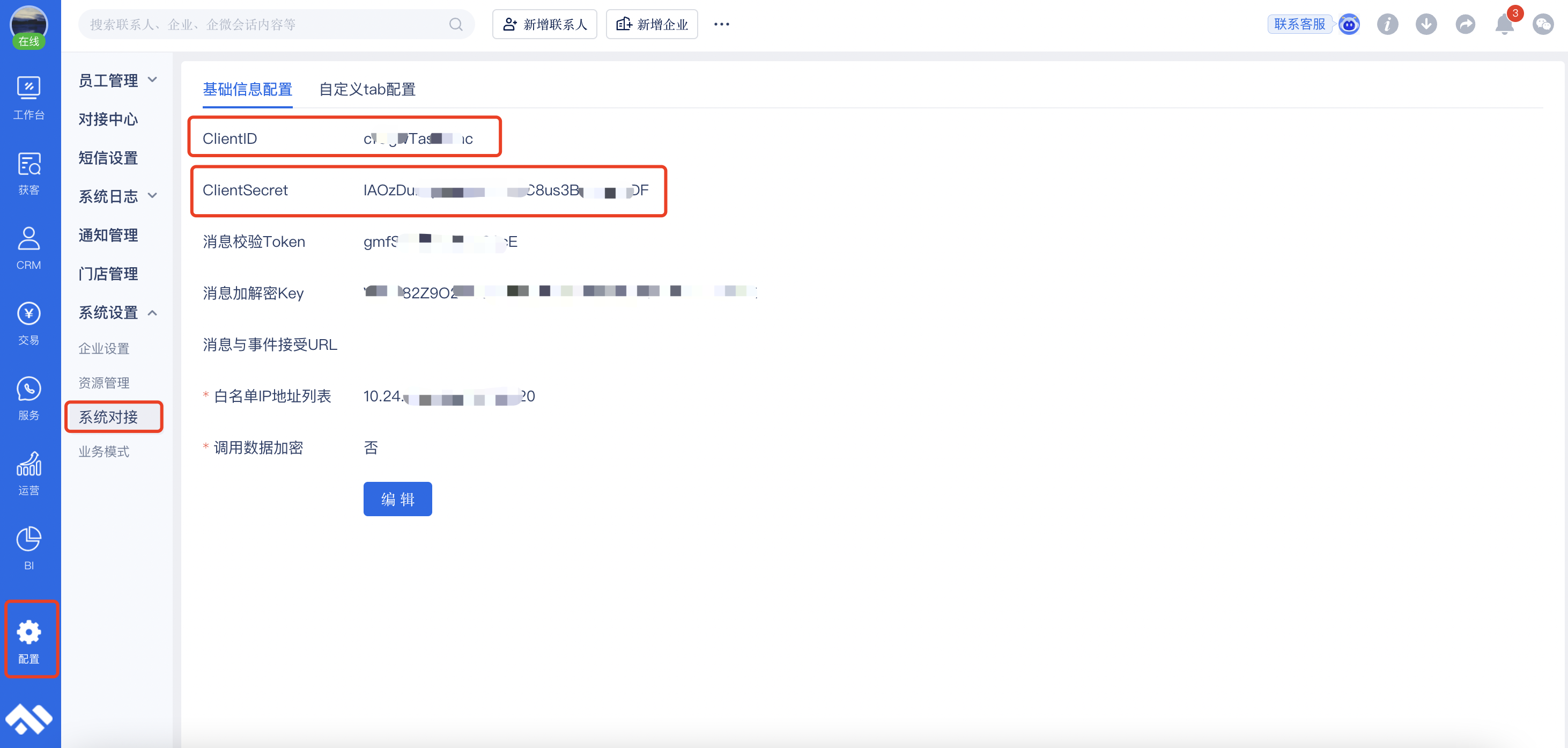
Task: Expand 员工管理 dropdown menu
Action: [x=117, y=80]
